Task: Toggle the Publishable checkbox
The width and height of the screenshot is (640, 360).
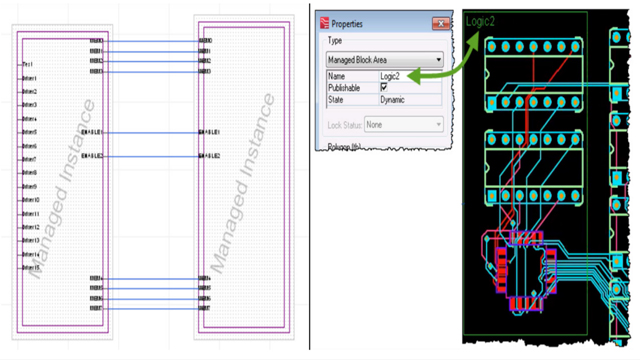Action: 384,87
